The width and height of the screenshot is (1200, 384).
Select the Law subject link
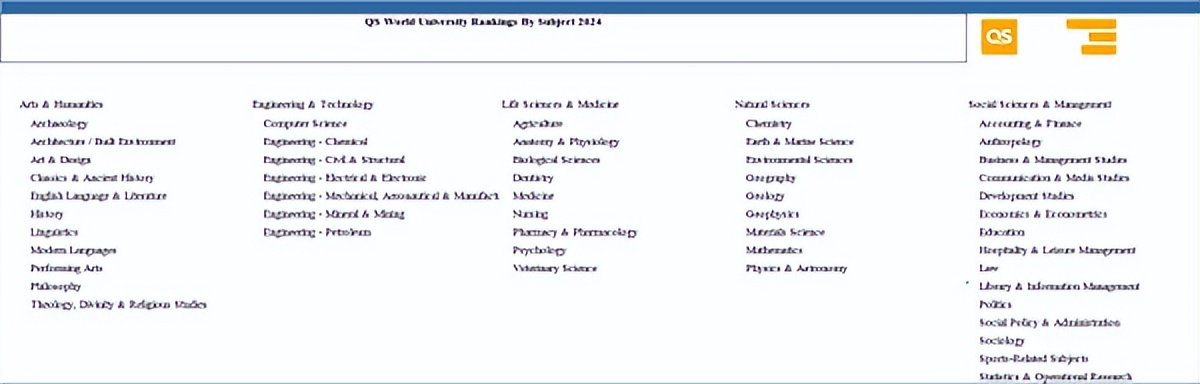986,268
